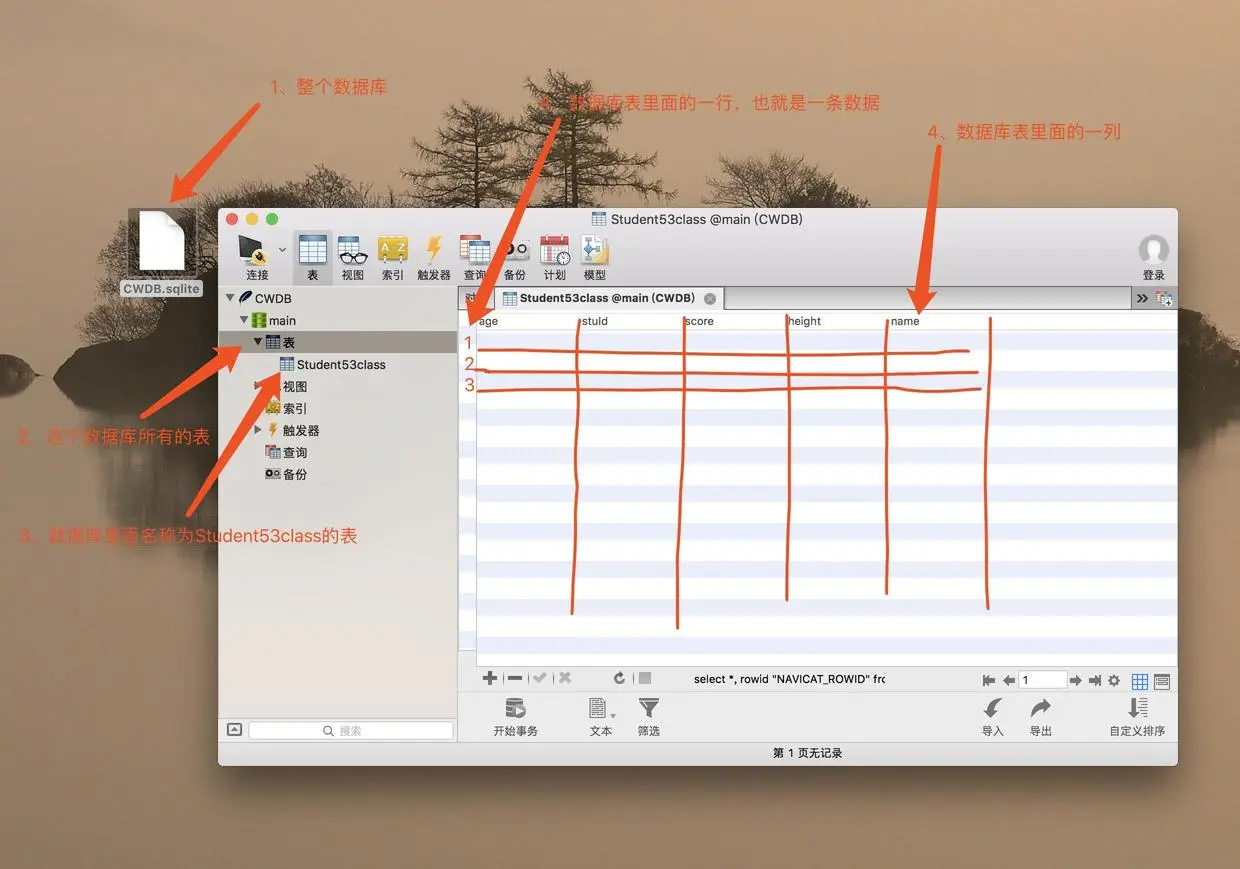Close the Student53class tab

coord(710,298)
